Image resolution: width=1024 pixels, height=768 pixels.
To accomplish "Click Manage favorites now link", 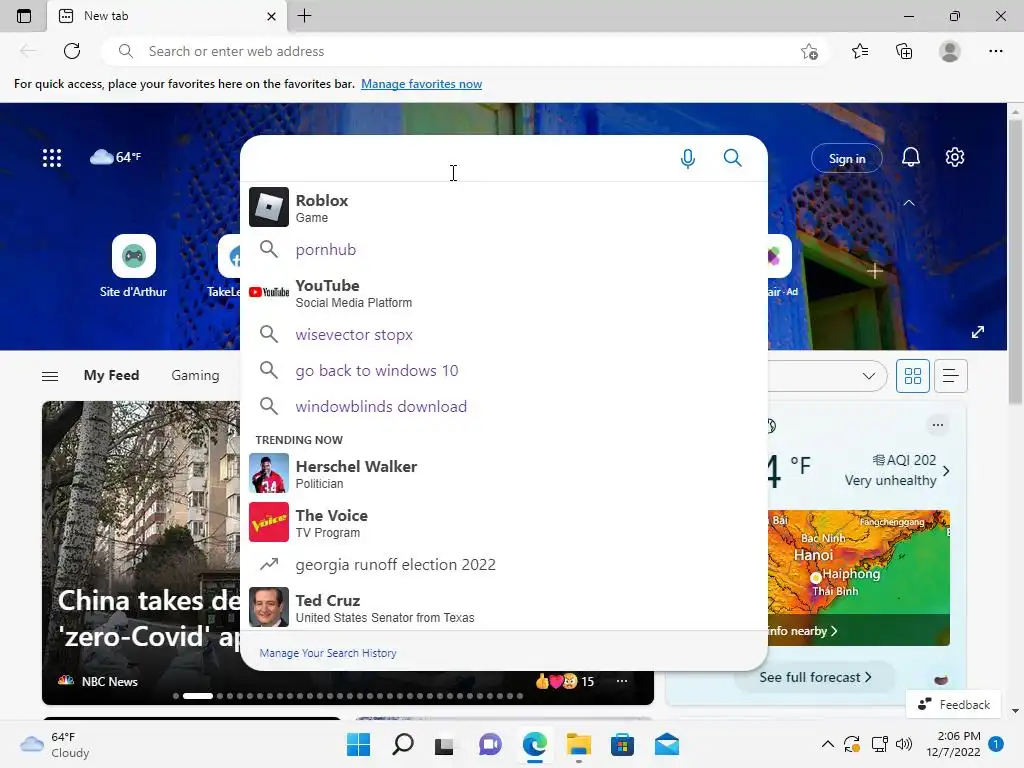I will [x=421, y=84].
